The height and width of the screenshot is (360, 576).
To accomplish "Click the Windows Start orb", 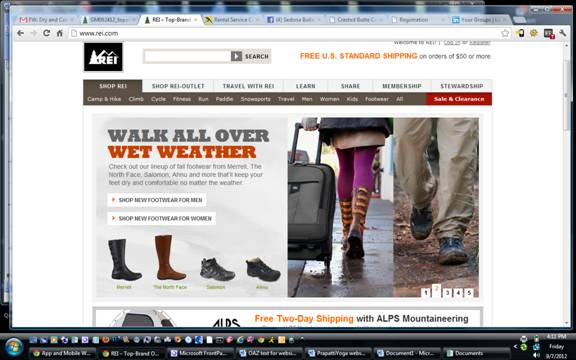I will coord(14,348).
